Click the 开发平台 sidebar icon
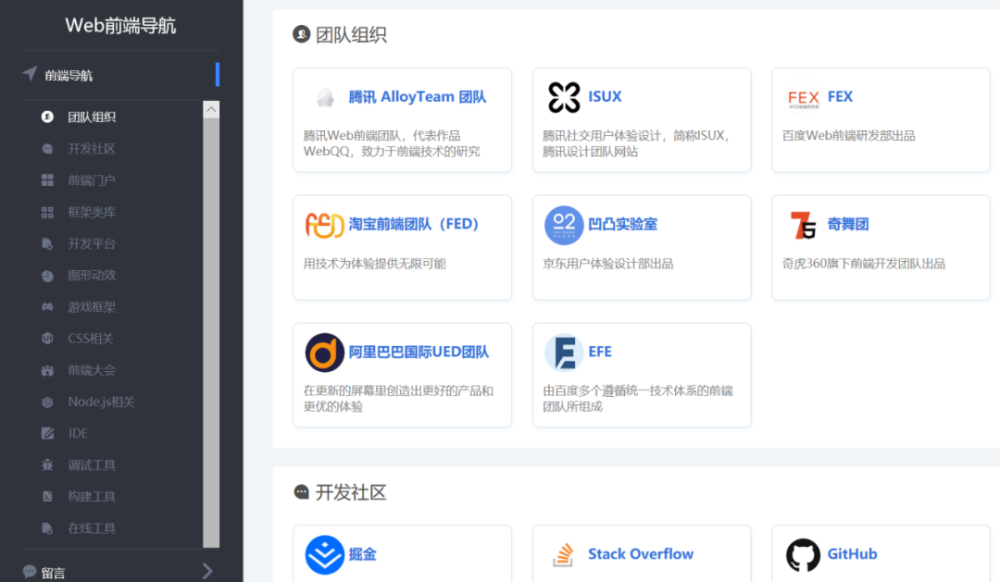 47,244
